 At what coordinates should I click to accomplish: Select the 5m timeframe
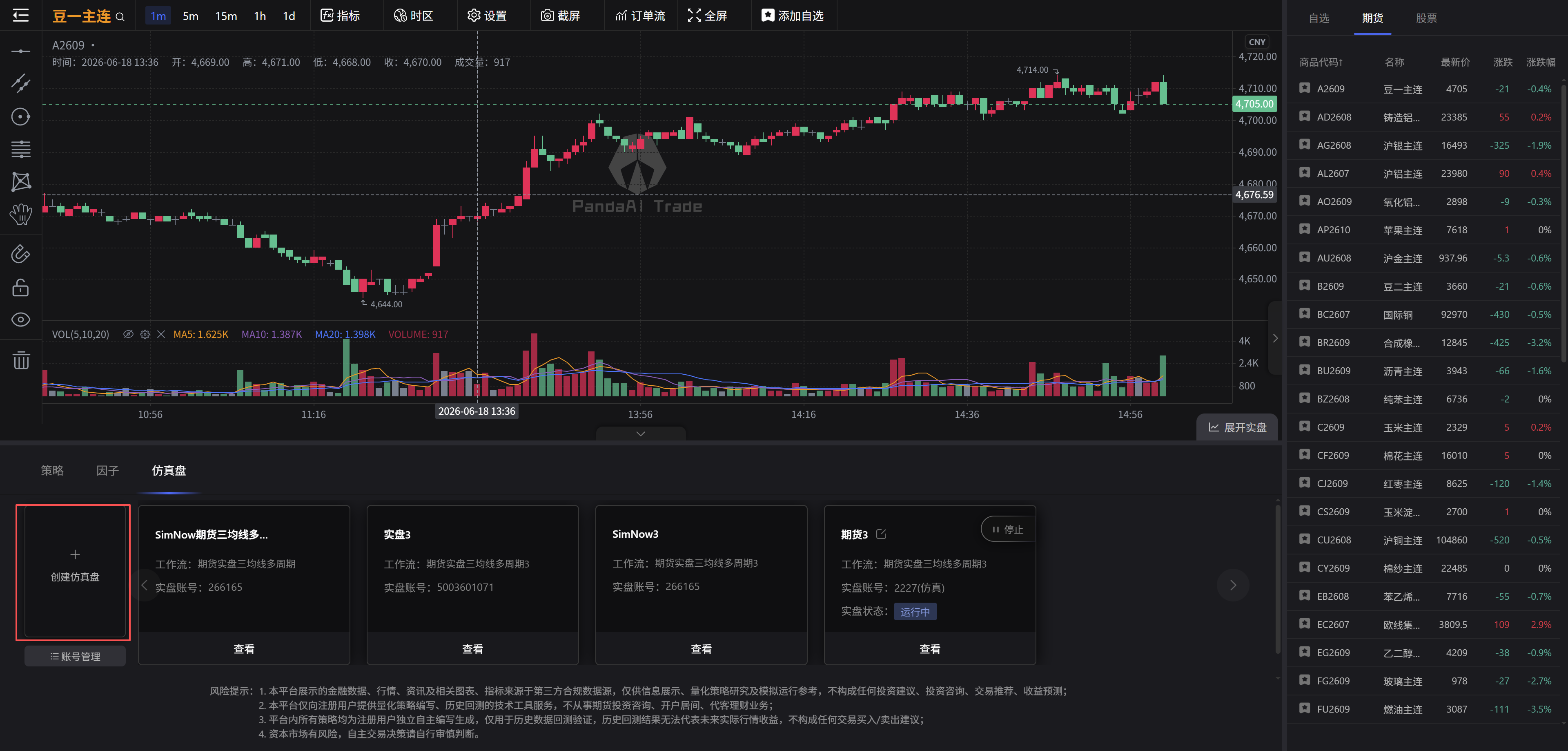click(191, 16)
